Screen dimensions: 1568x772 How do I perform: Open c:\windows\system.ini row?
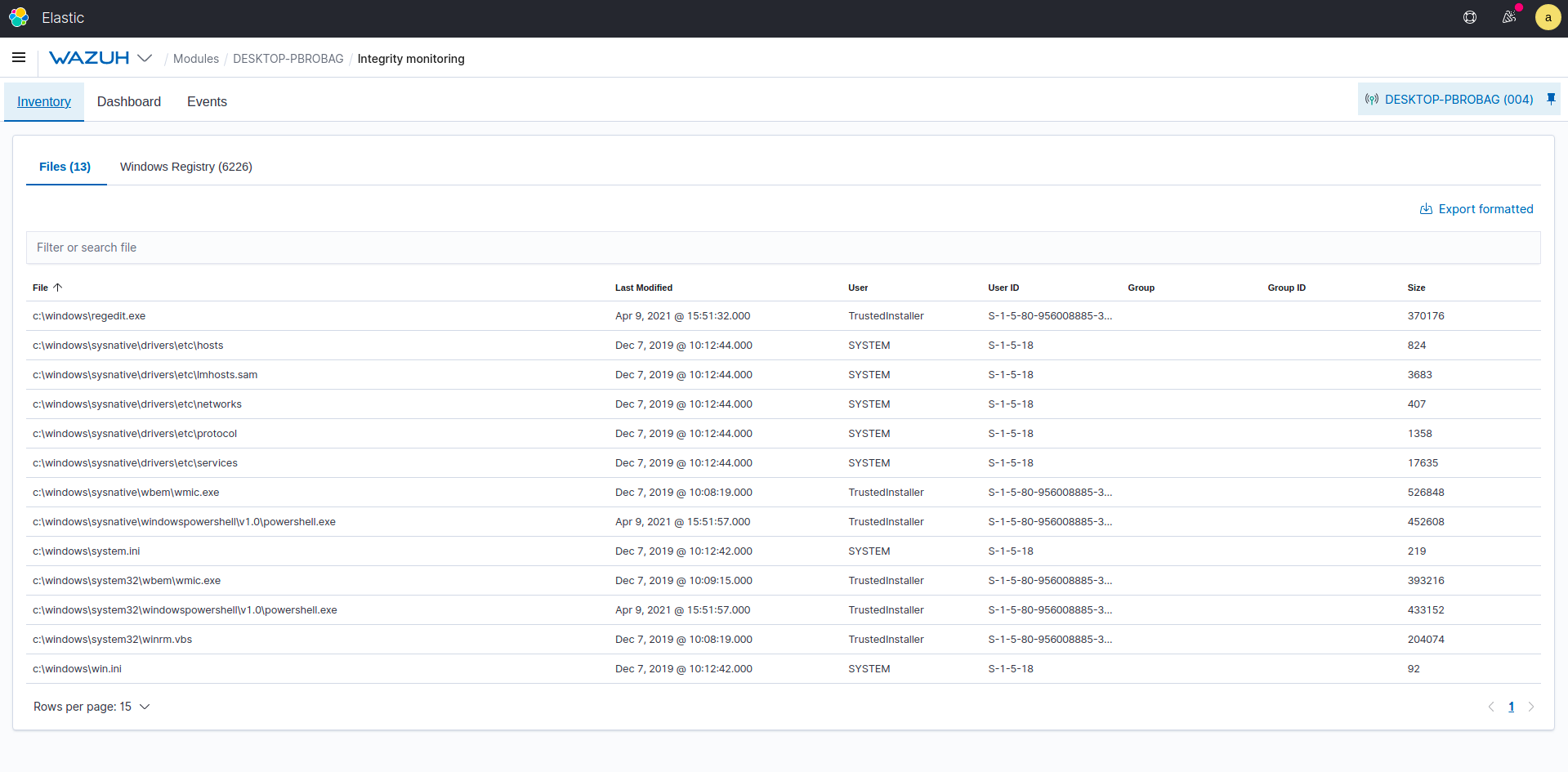(x=784, y=551)
